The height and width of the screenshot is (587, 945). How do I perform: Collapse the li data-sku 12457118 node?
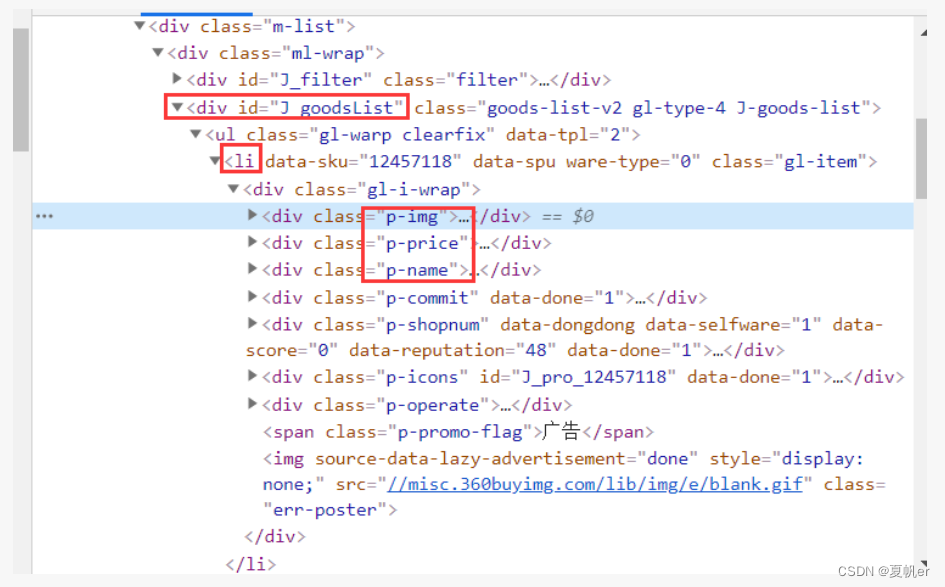pyautogui.click(x=215, y=161)
